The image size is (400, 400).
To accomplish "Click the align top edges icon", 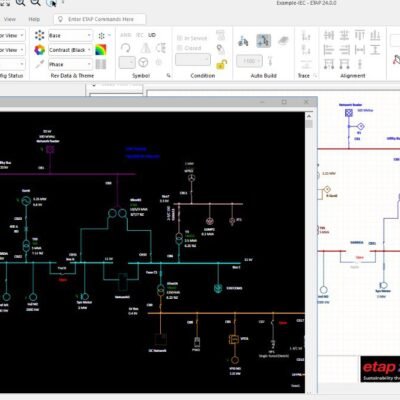I will (360, 35).
